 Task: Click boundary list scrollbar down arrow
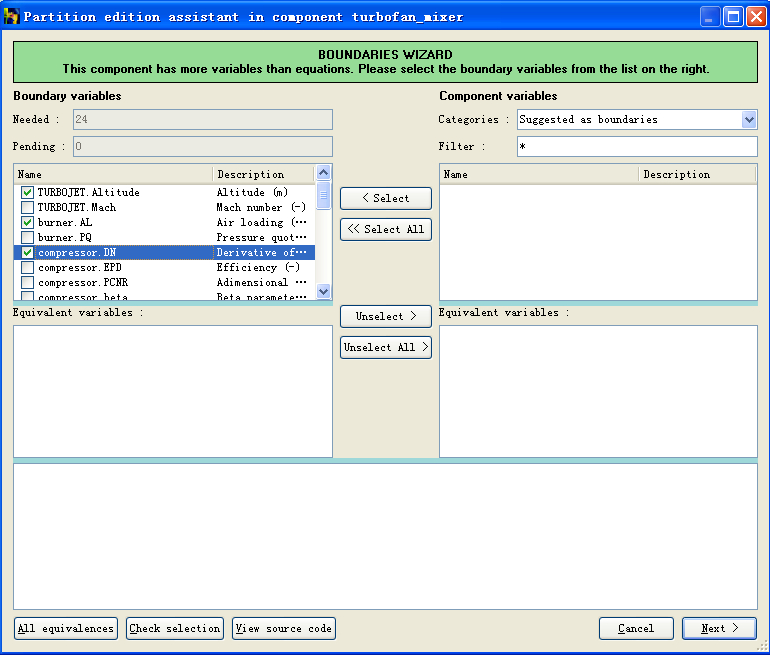point(323,291)
